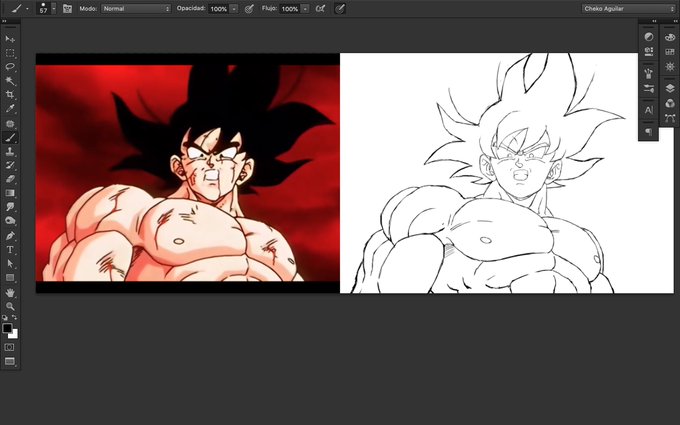This screenshot has height=425, width=680.
Task: Select the Hand tool
Action: point(10,293)
